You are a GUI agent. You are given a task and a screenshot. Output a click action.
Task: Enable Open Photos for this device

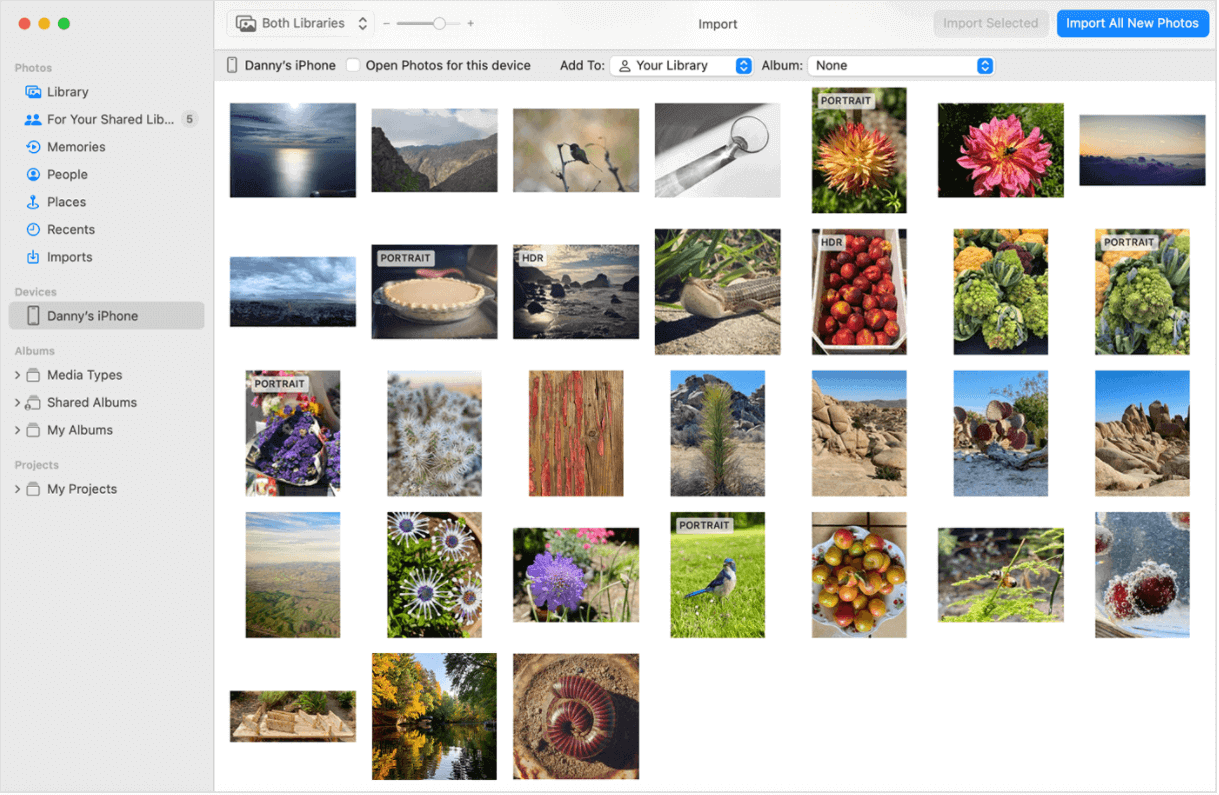pyautogui.click(x=352, y=65)
